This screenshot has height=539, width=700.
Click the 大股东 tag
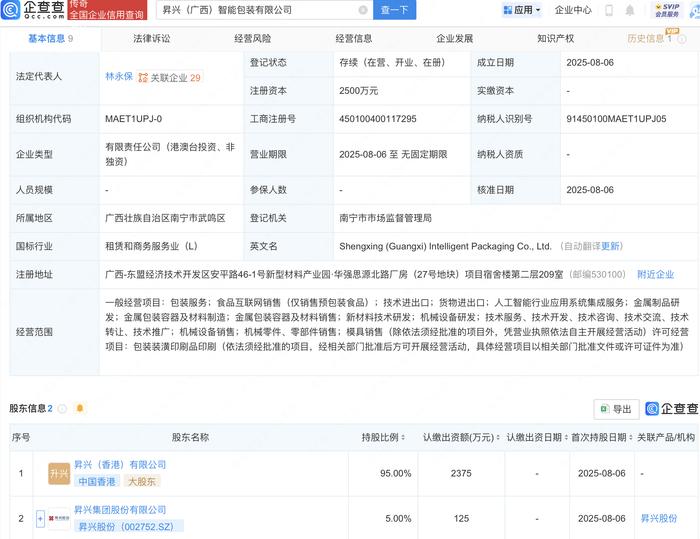coord(142,481)
